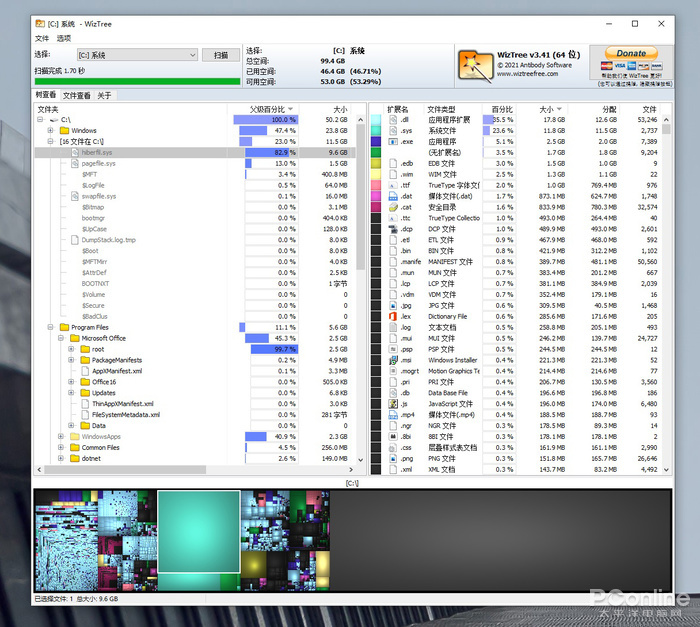Click the WizTree wizard logo icon

473,64
